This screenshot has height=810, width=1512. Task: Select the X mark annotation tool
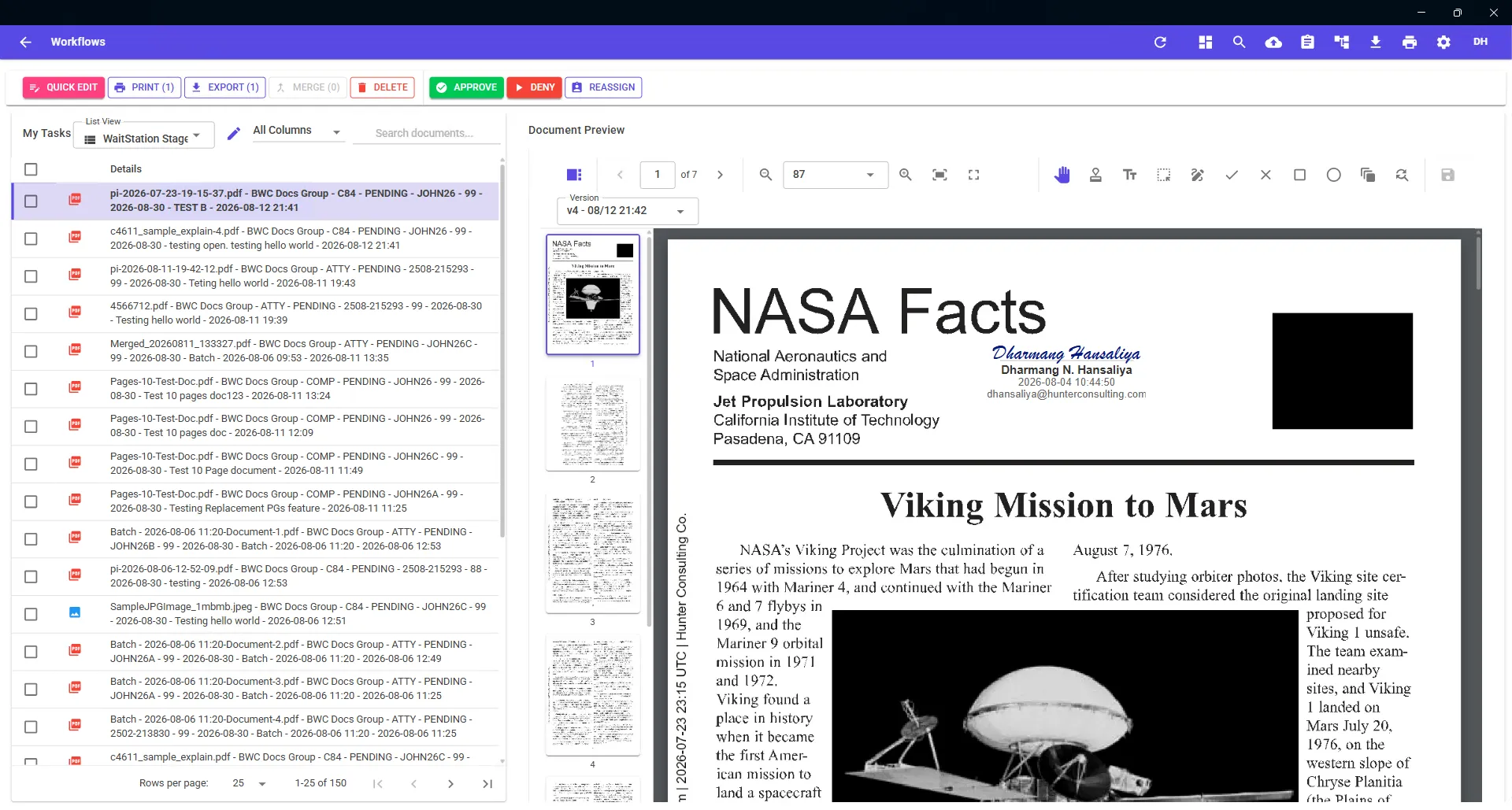[x=1266, y=175]
